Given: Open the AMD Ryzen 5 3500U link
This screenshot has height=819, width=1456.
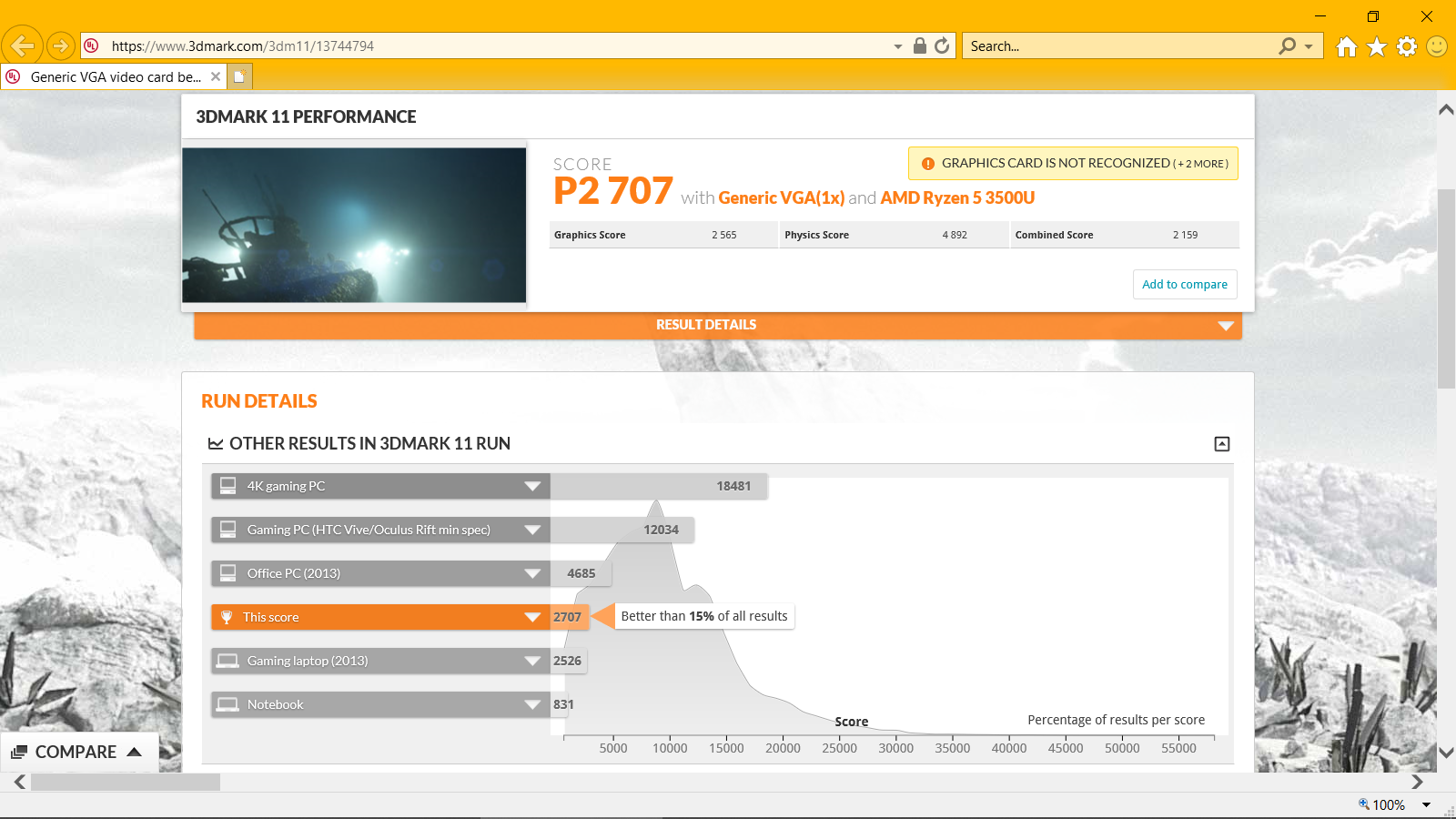Looking at the screenshot, I should point(957,197).
